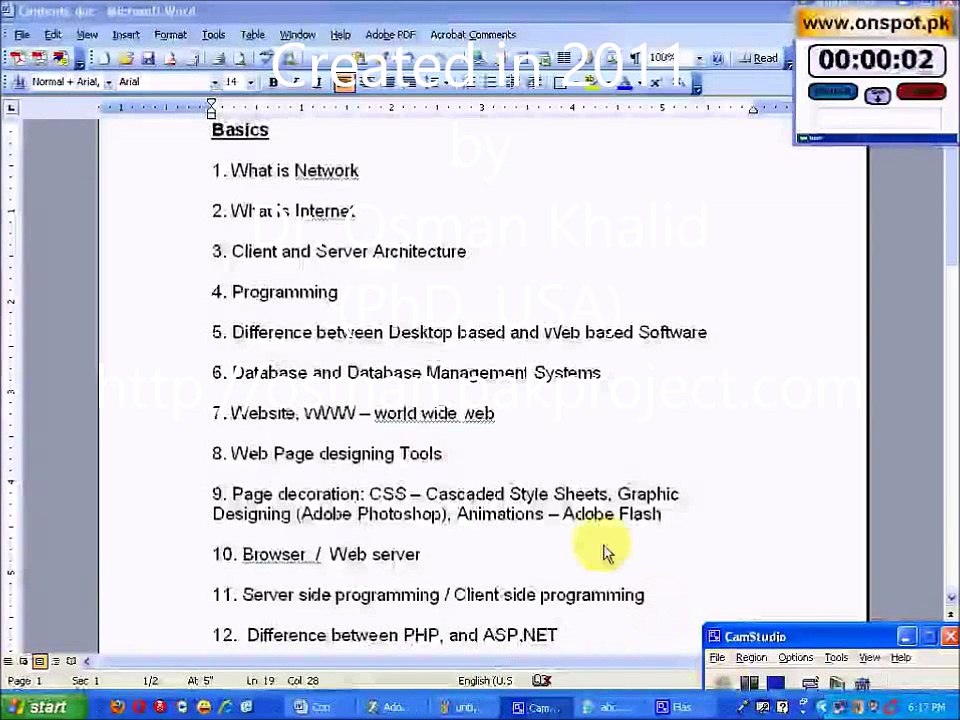The width and height of the screenshot is (960, 720).
Task: Click the CamStudio pause icon
Action: 749,683
